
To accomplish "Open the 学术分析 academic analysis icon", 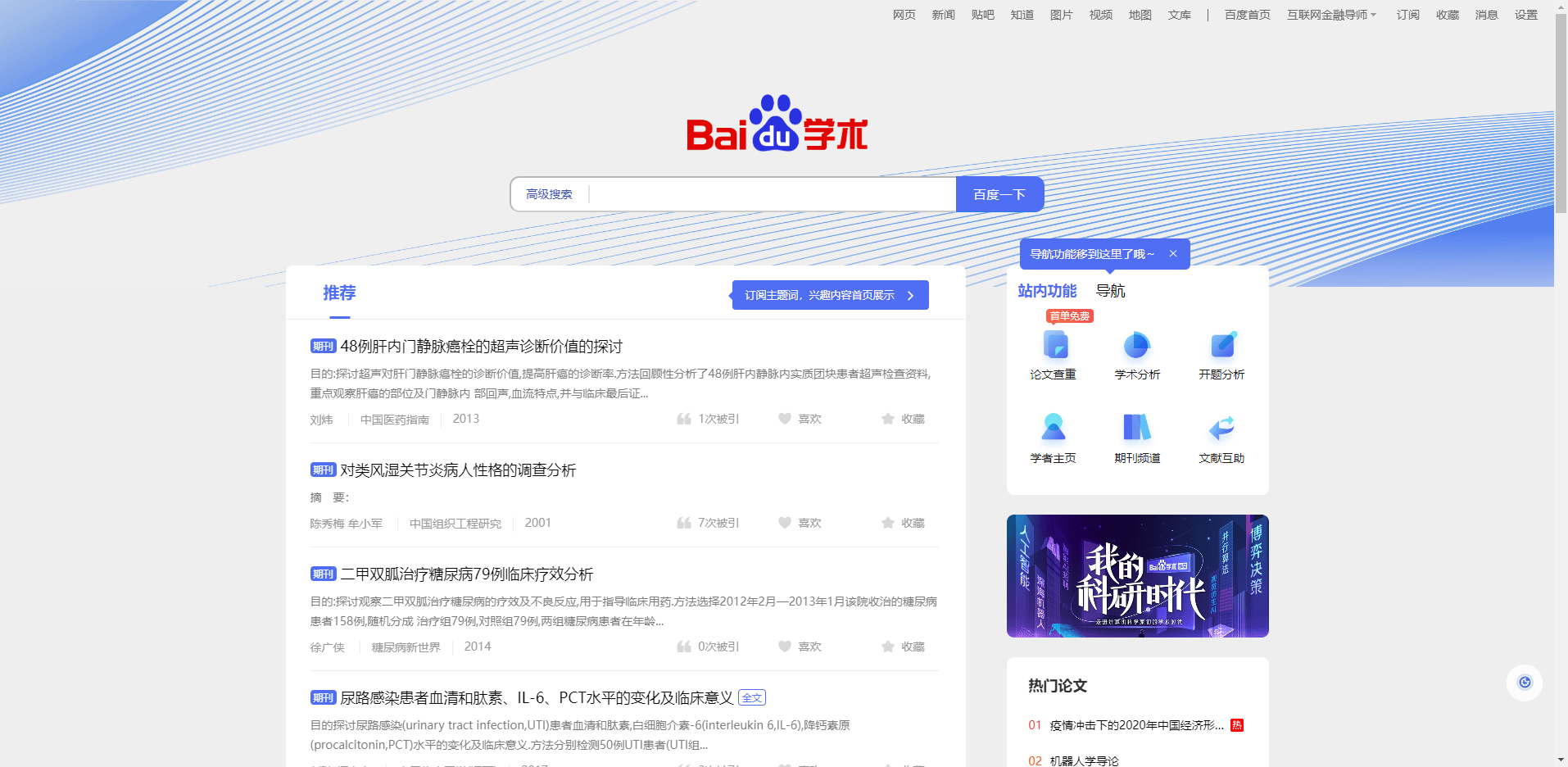I will click(x=1137, y=347).
